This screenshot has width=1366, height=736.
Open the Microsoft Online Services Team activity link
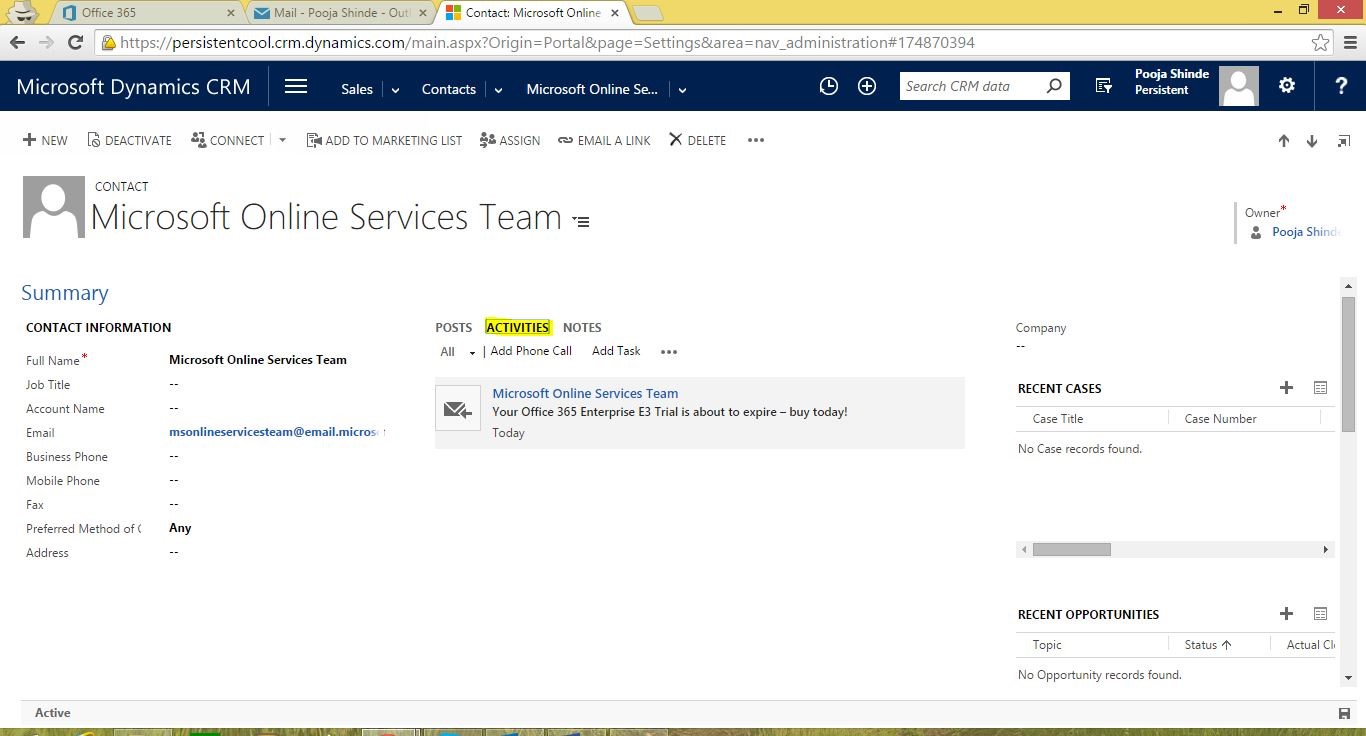(x=585, y=393)
